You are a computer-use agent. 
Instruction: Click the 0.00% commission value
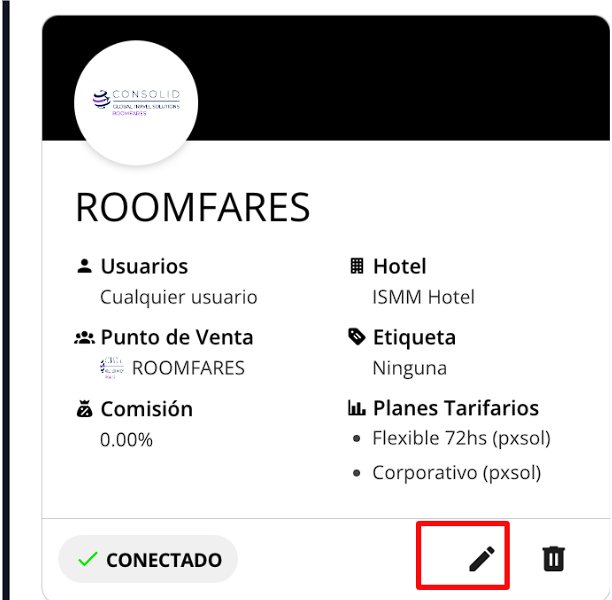tap(126, 439)
